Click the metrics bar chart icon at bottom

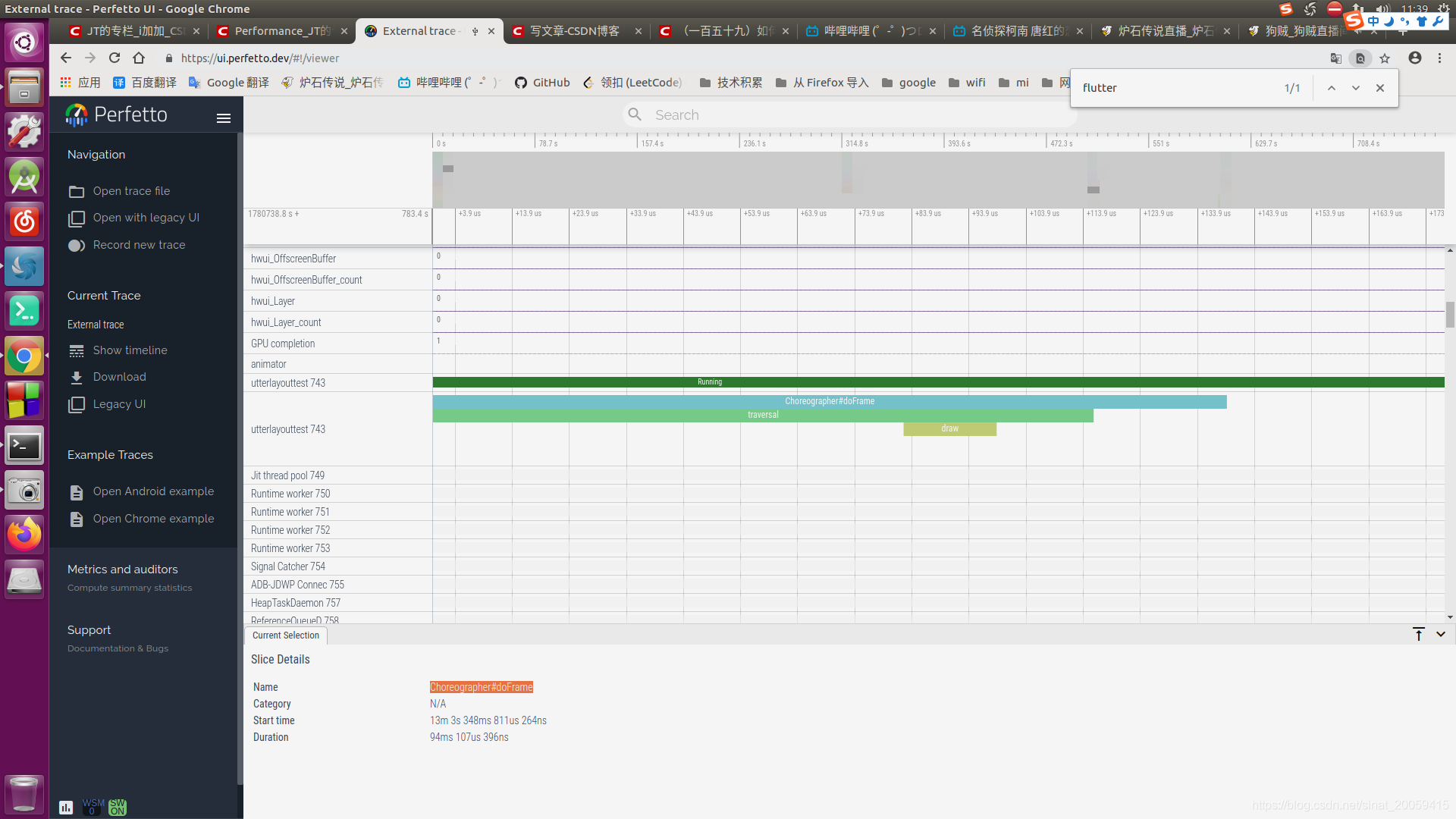pyautogui.click(x=66, y=808)
